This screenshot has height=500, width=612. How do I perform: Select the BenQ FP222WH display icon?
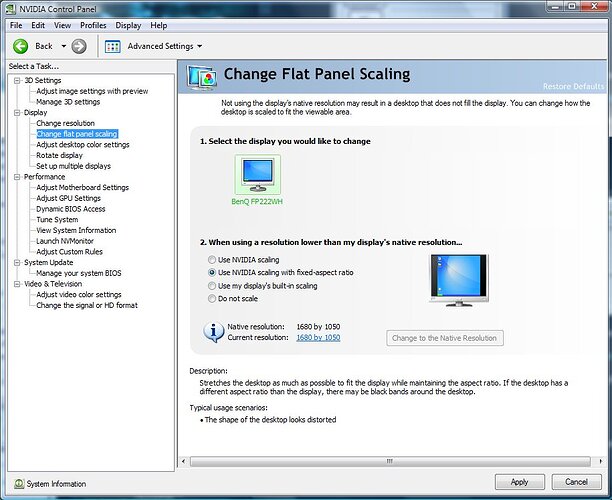[x=257, y=173]
